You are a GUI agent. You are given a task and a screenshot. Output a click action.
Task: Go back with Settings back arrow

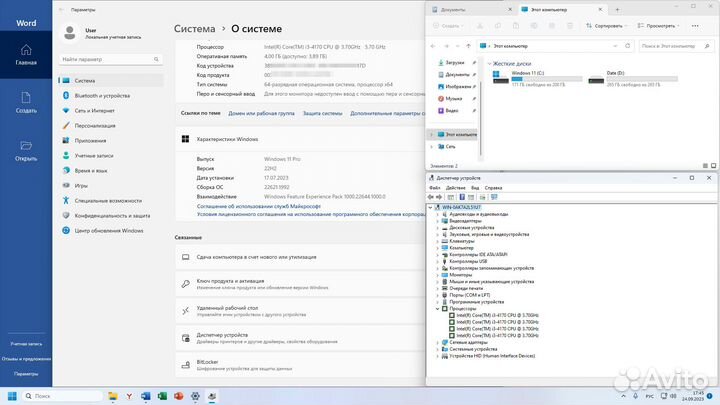coord(62,10)
